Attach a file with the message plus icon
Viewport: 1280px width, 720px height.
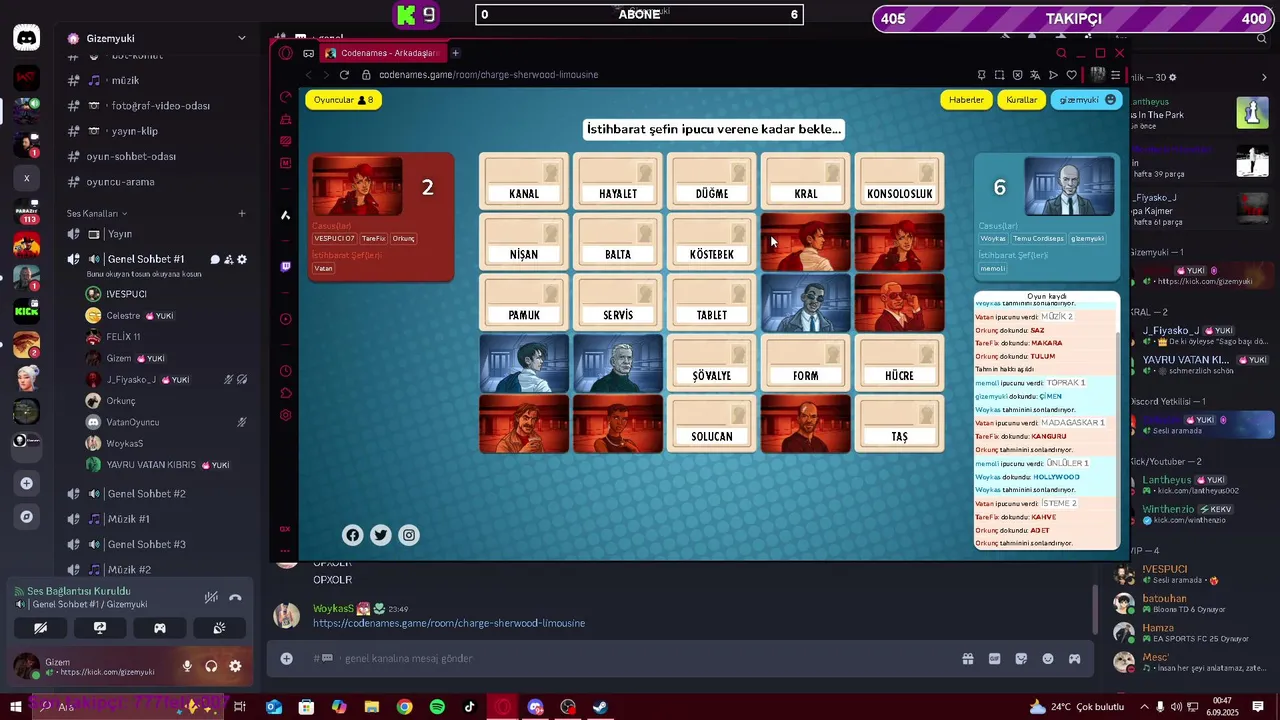click(286, 658)
